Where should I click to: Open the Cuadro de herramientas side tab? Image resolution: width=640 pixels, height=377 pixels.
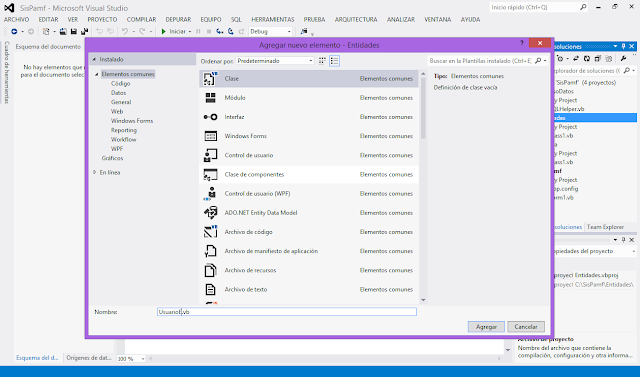pyautogui.click(x=7, y=72)
